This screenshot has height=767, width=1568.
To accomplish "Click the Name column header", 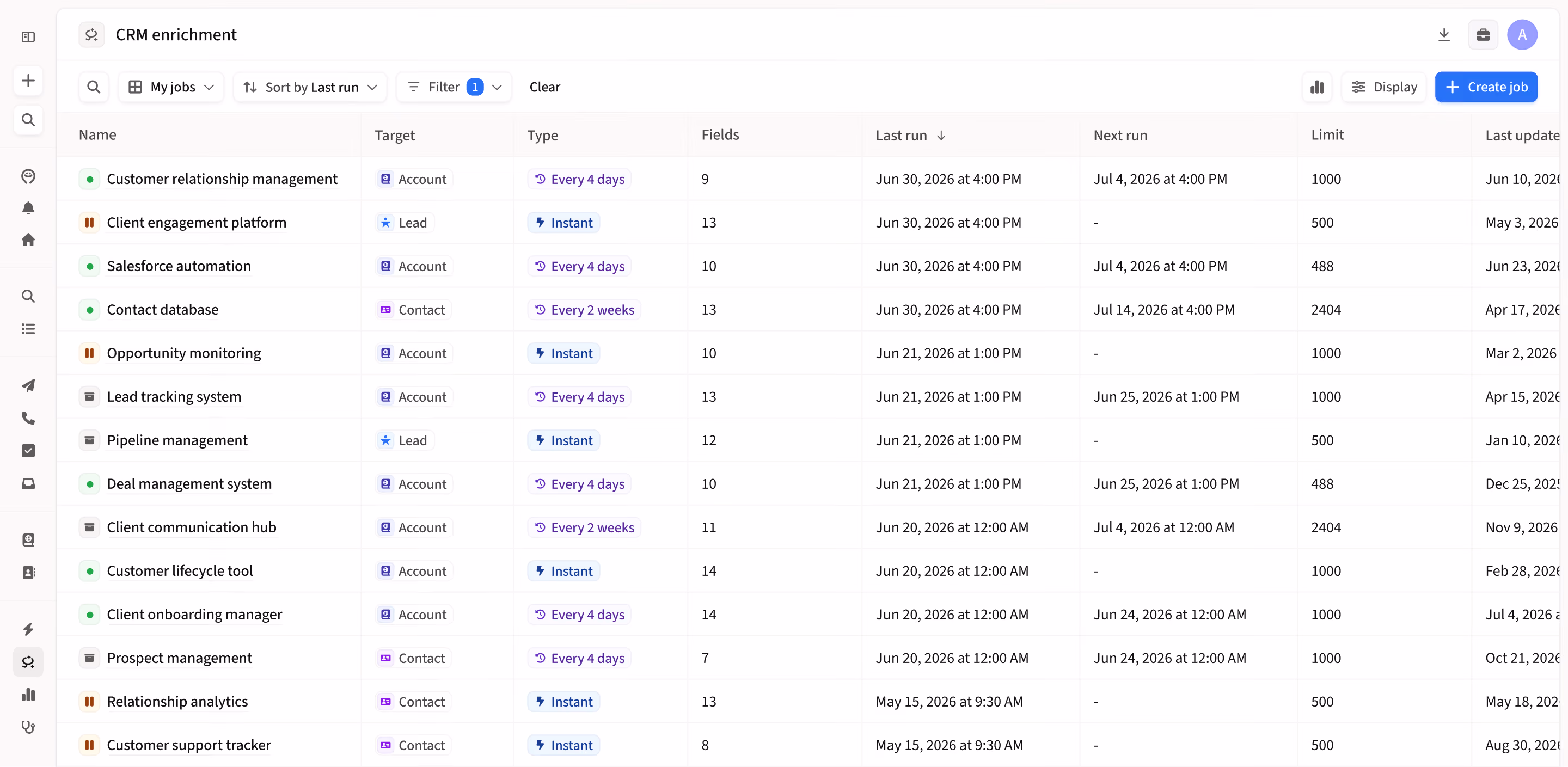I will [97, 134].
